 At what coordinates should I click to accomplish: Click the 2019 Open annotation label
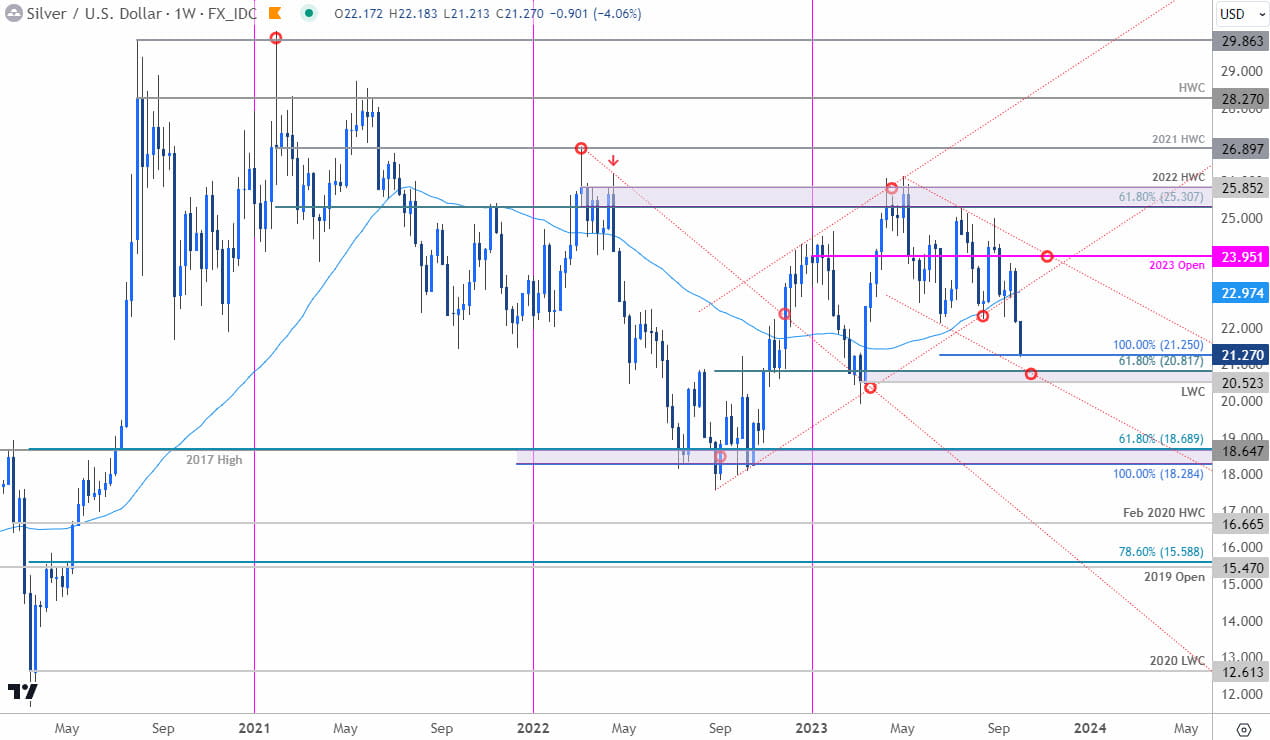1176,577
